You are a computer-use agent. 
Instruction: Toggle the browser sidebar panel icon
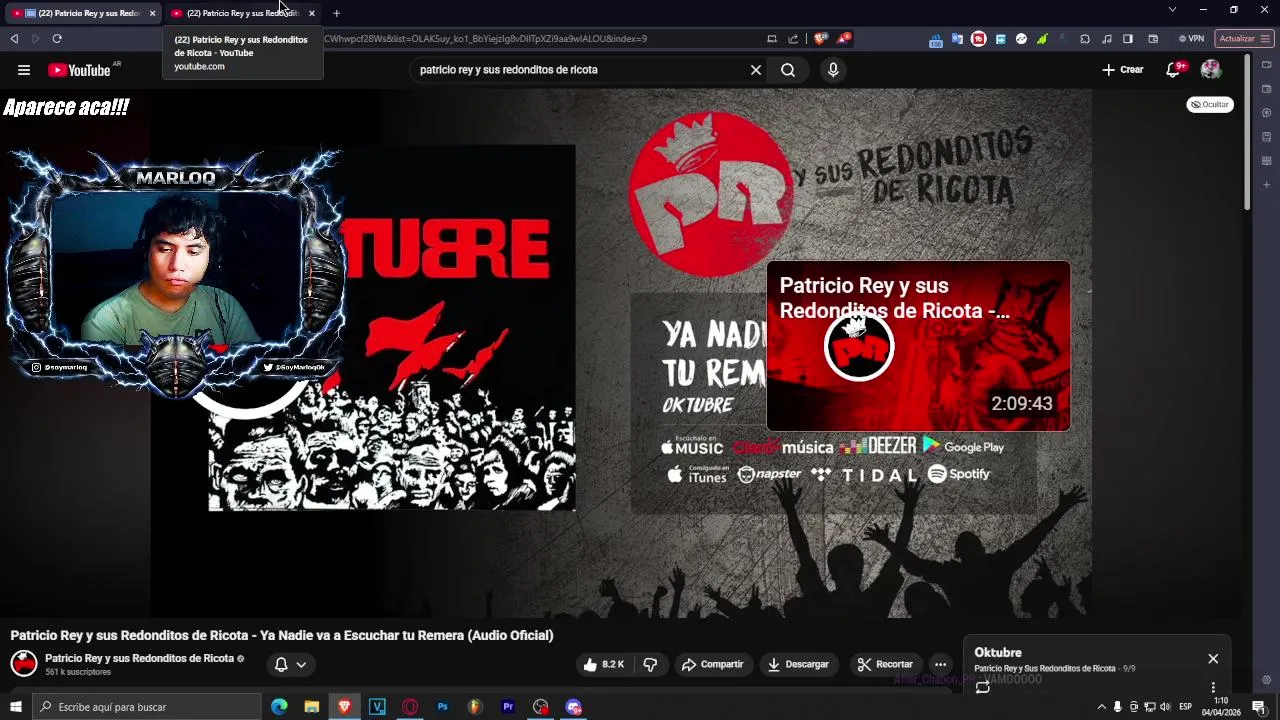click(x=1128, y=39)
